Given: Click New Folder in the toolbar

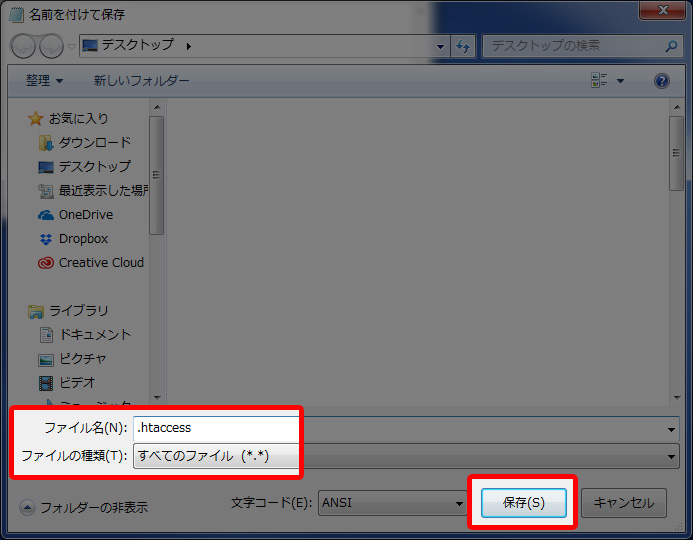Looking at the screenshot, I should click(x=141, y=81).
